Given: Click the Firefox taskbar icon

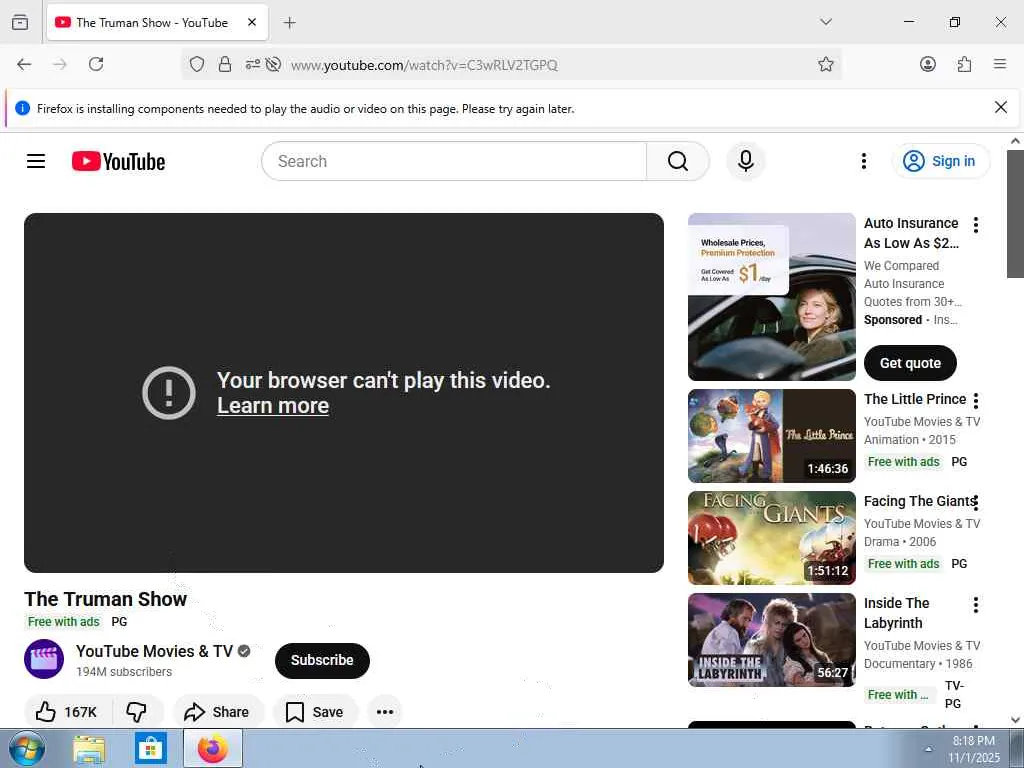Looking at the screenshot, I should 213,748.
